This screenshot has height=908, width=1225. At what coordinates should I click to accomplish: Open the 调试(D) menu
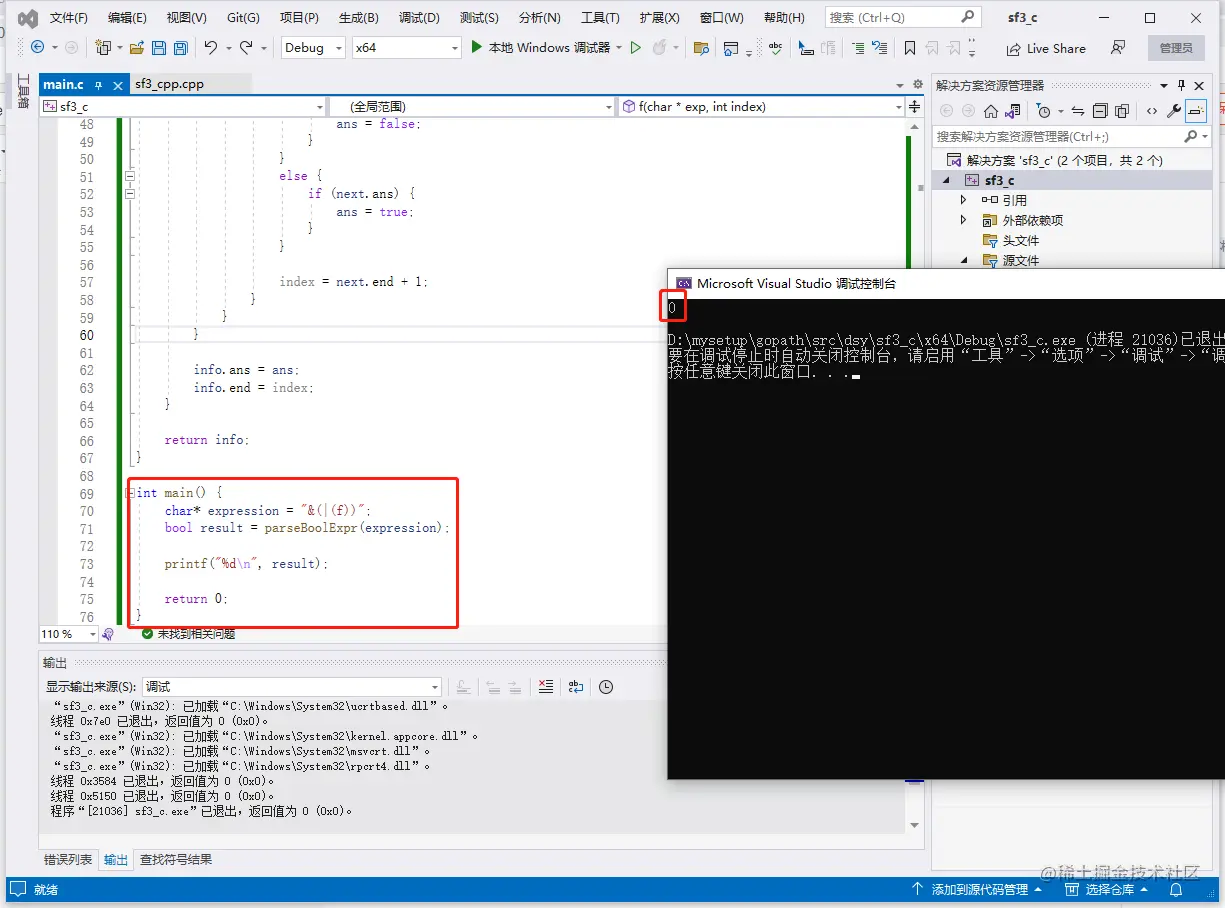(x=419, y=18)
